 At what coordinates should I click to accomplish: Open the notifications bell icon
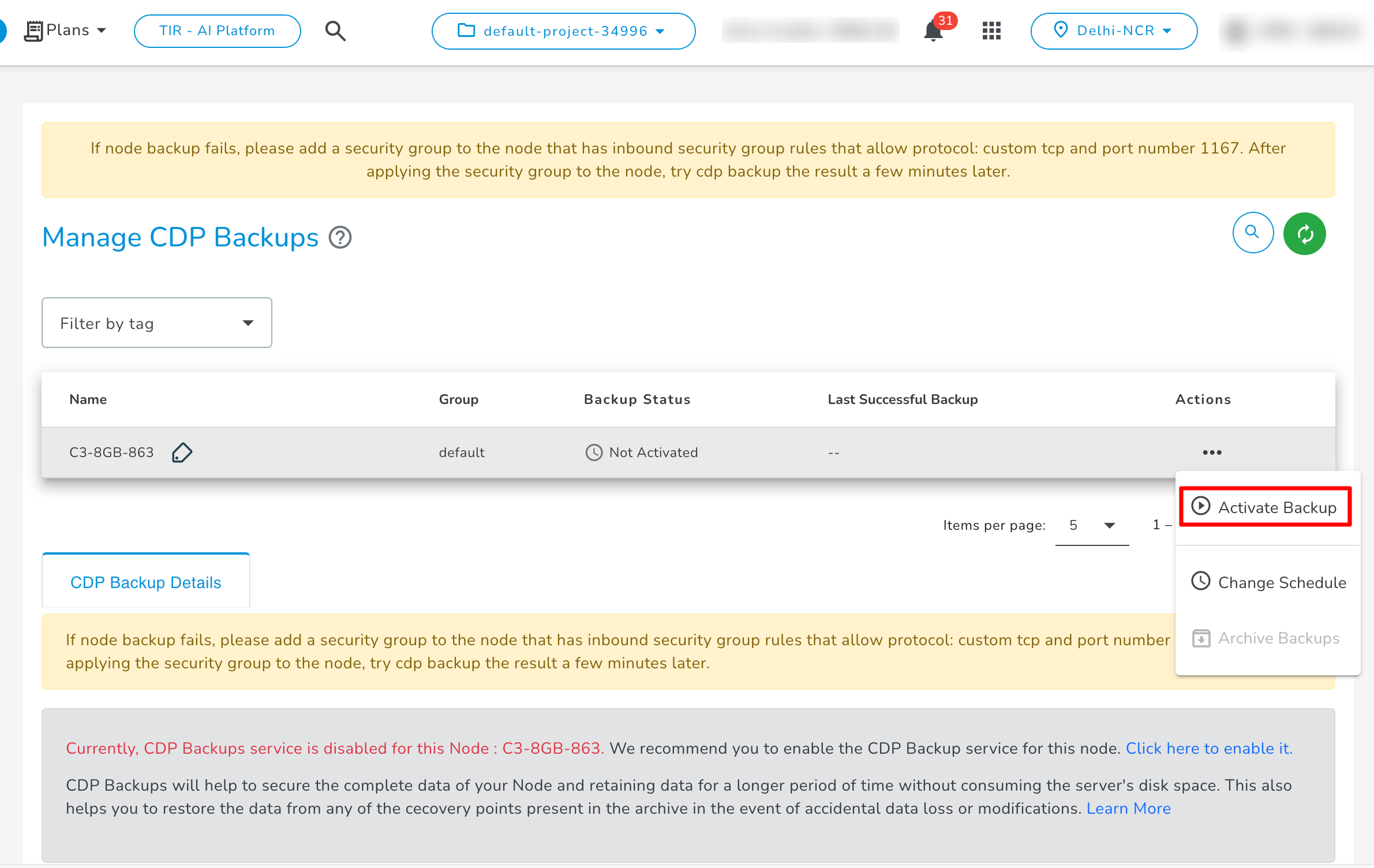933,31
